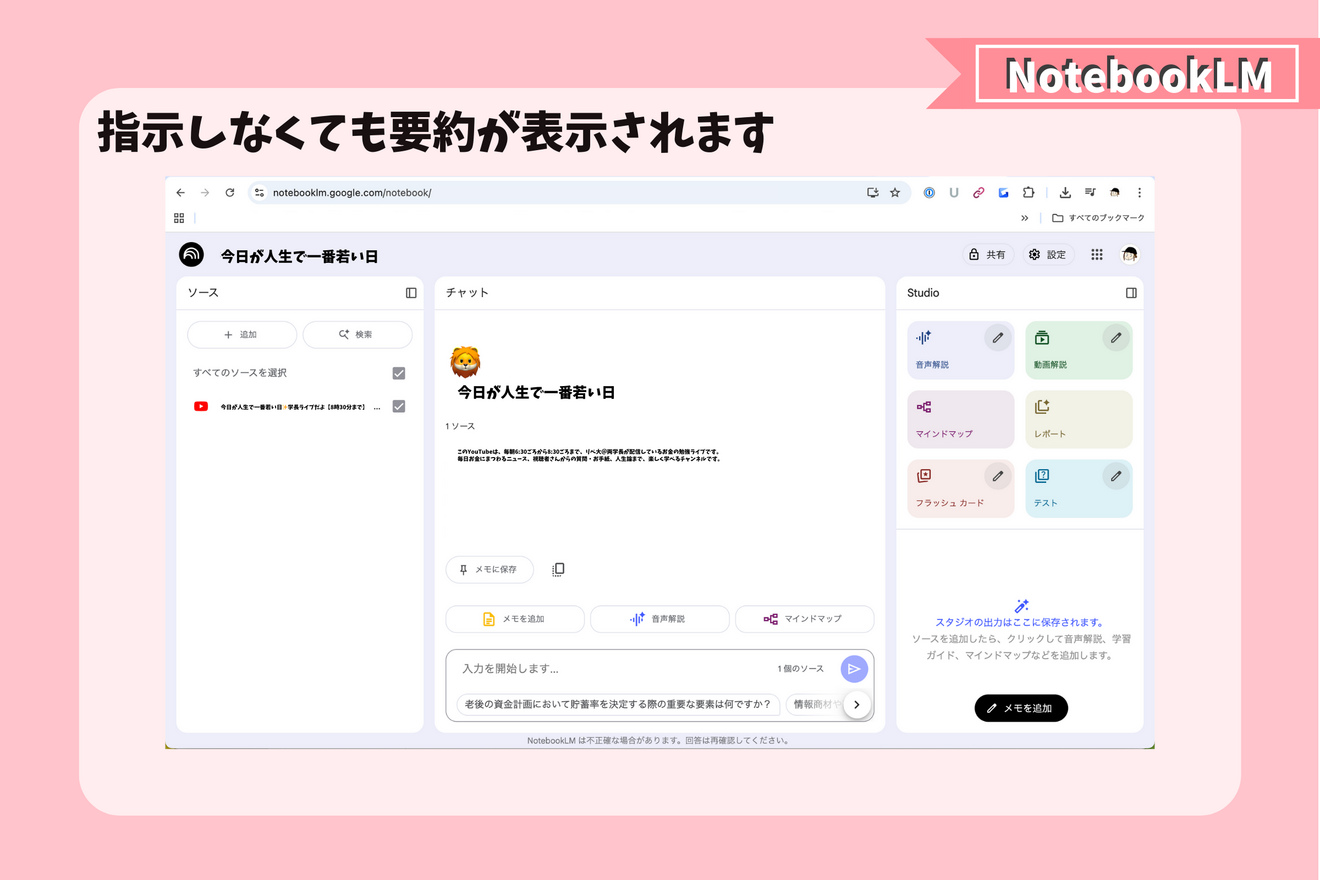Send message with the arrow button
1320x880 pixels.
[854, 669]
